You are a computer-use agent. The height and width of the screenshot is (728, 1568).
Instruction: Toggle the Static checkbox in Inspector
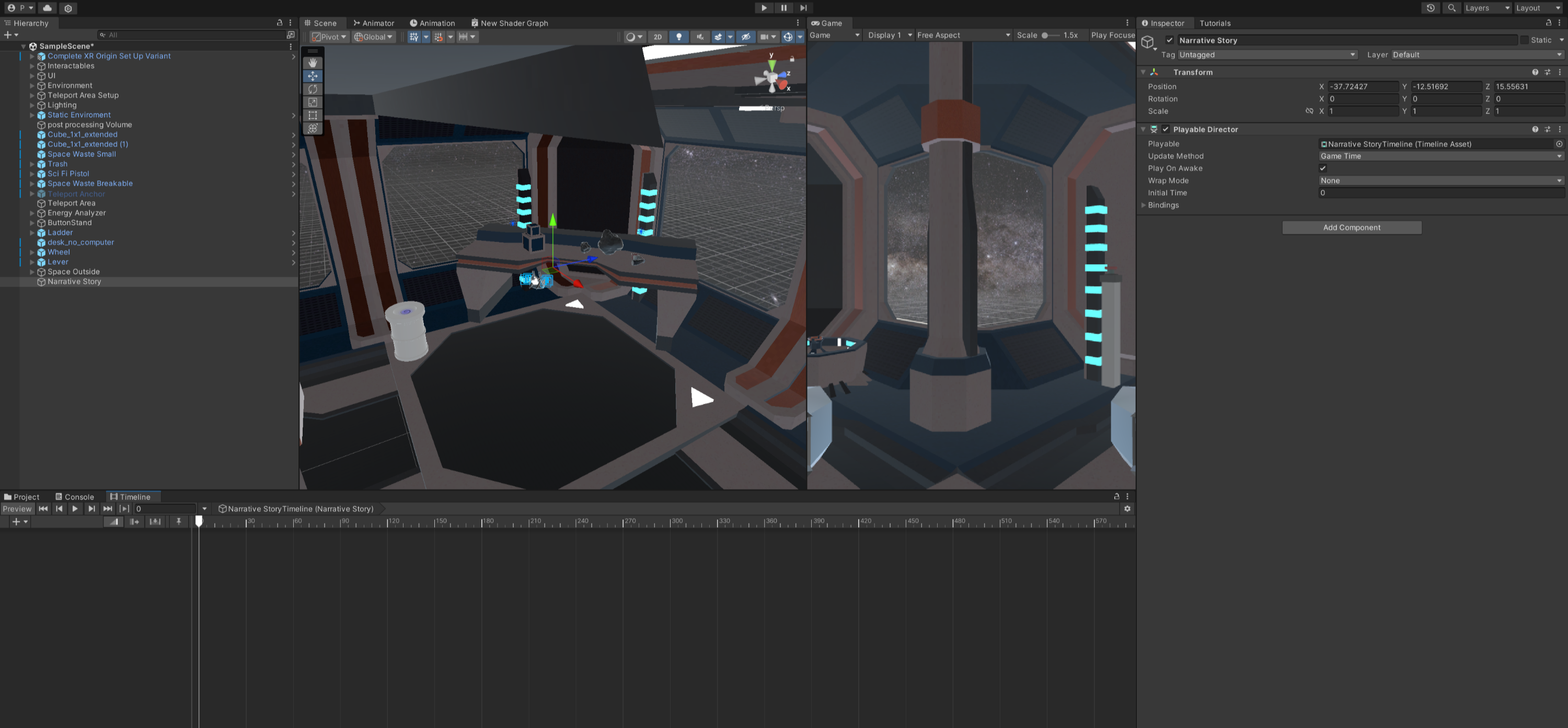point(1524,40)
